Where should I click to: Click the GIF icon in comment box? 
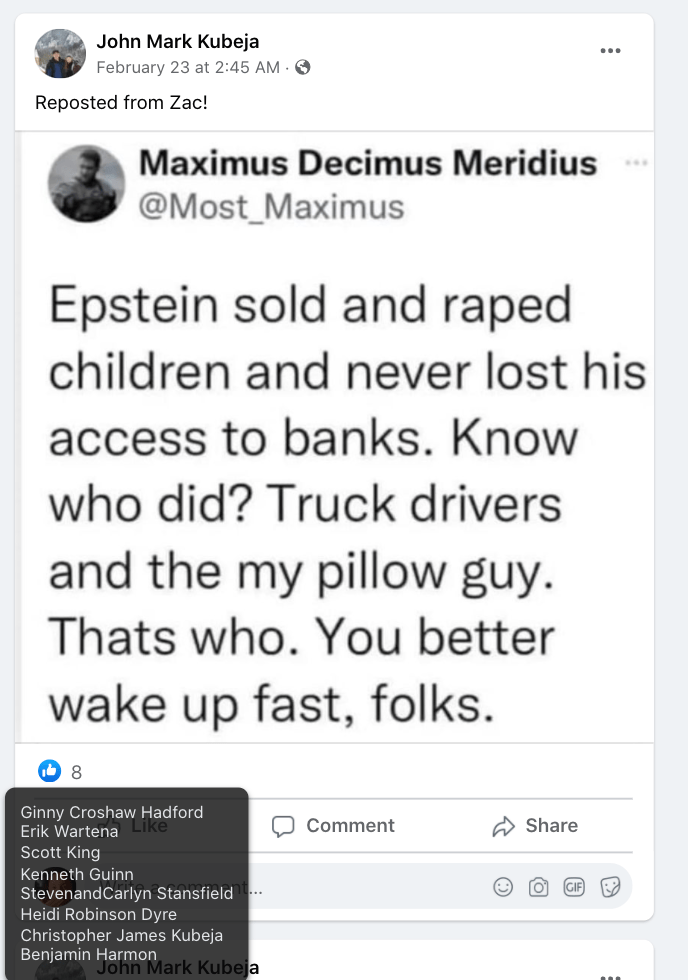click(x=573, y=886)
